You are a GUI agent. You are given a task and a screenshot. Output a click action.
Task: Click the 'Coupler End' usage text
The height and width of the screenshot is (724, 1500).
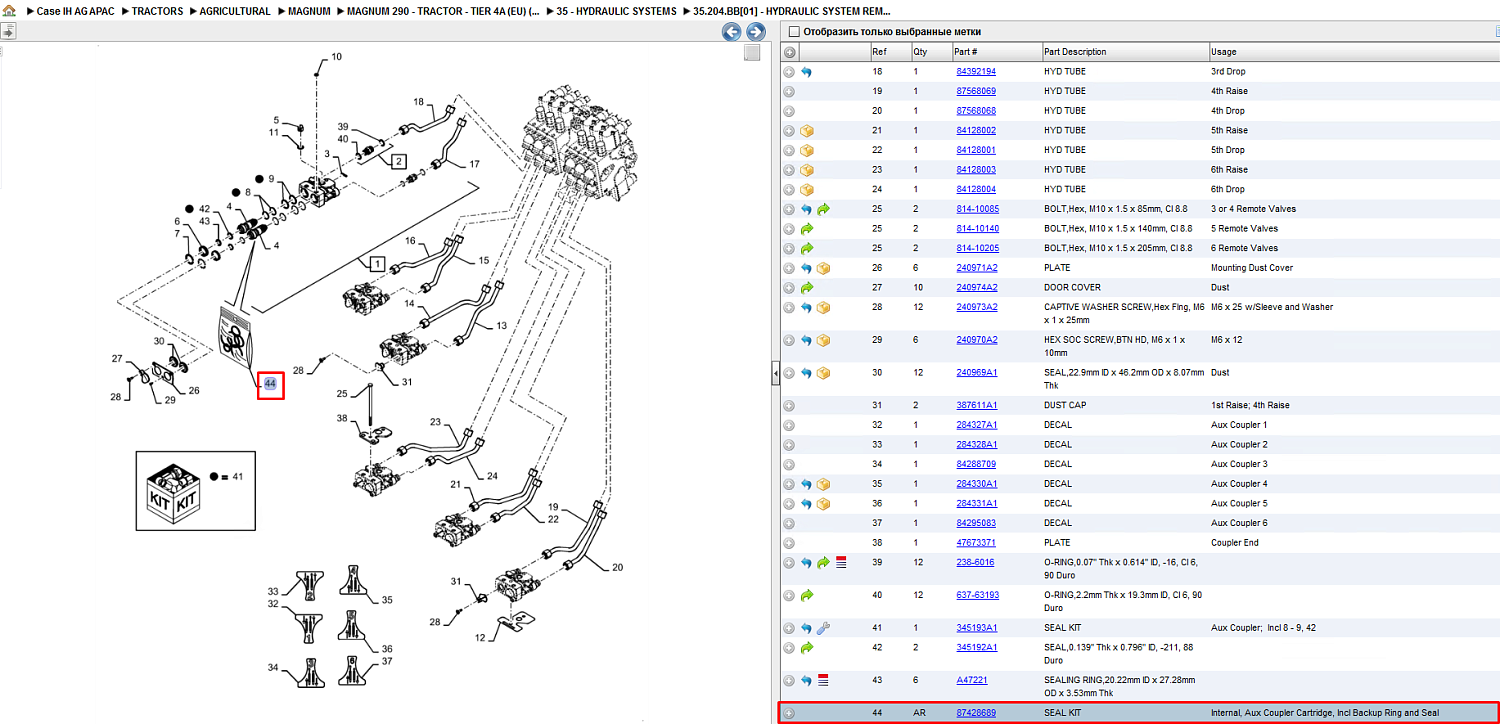[x=1235, y=543]
